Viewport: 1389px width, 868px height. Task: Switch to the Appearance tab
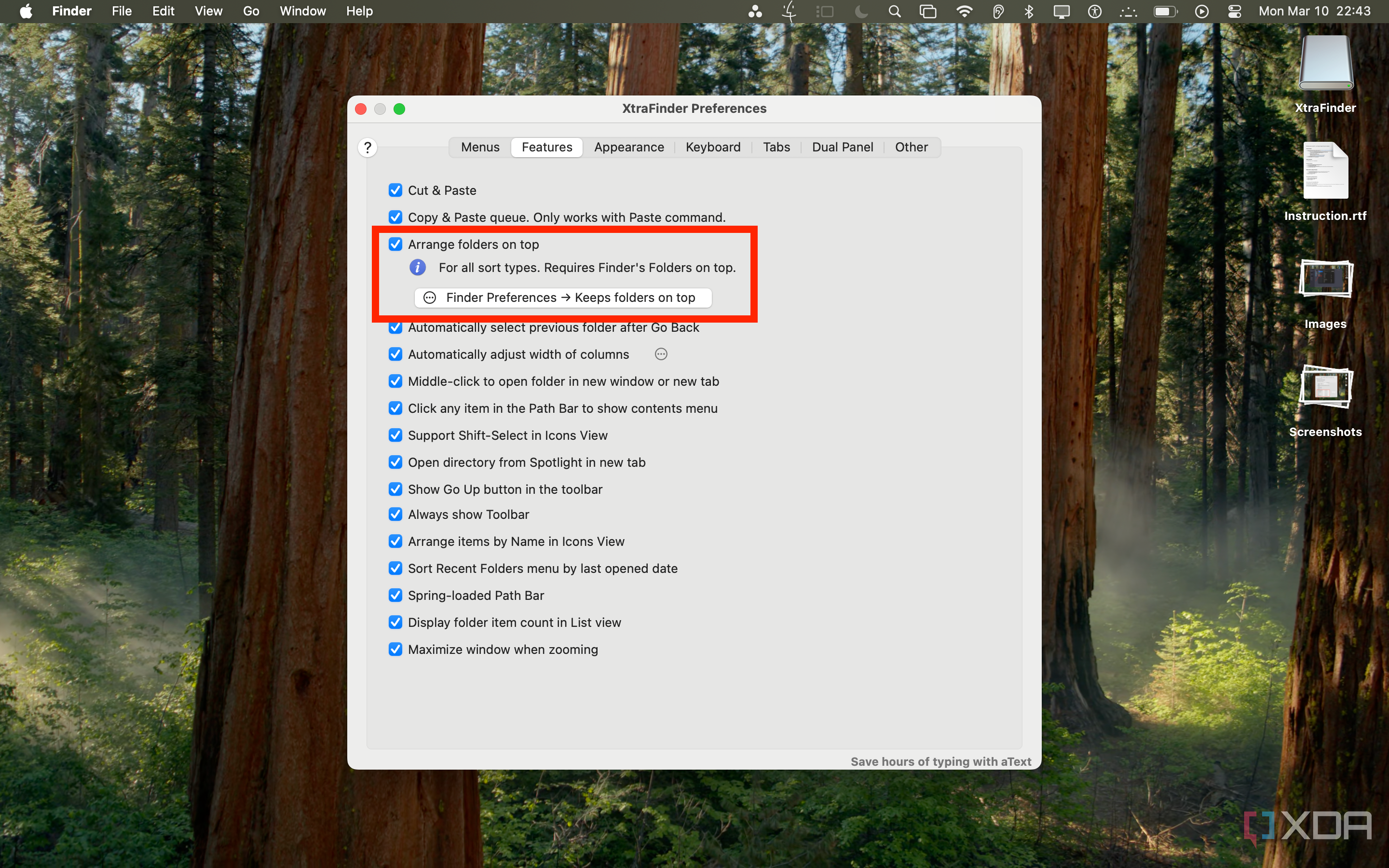click(628, 147)
